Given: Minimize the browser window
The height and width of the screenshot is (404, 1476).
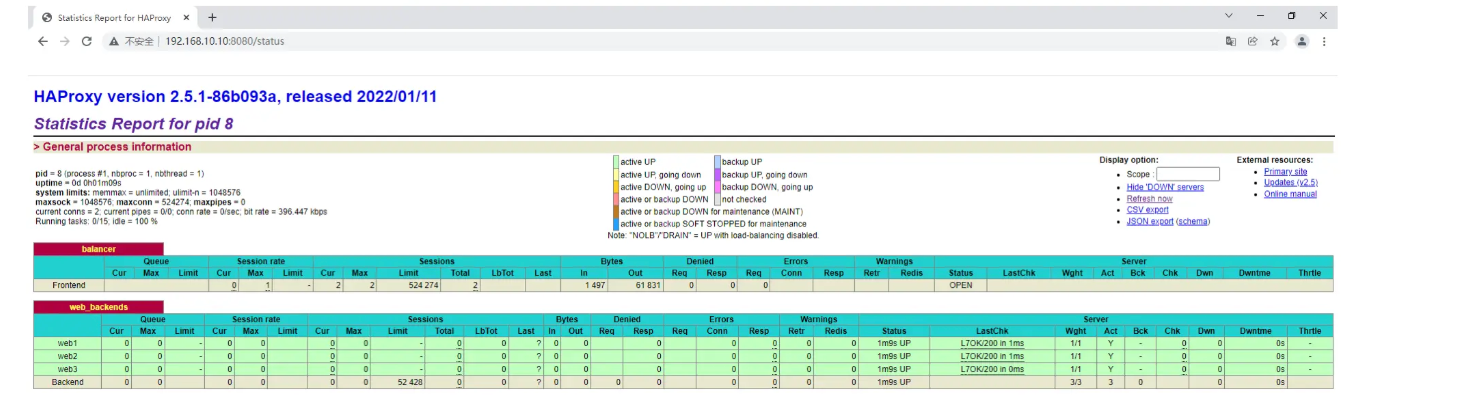Looking at the screenshot, I should 1260,16.
